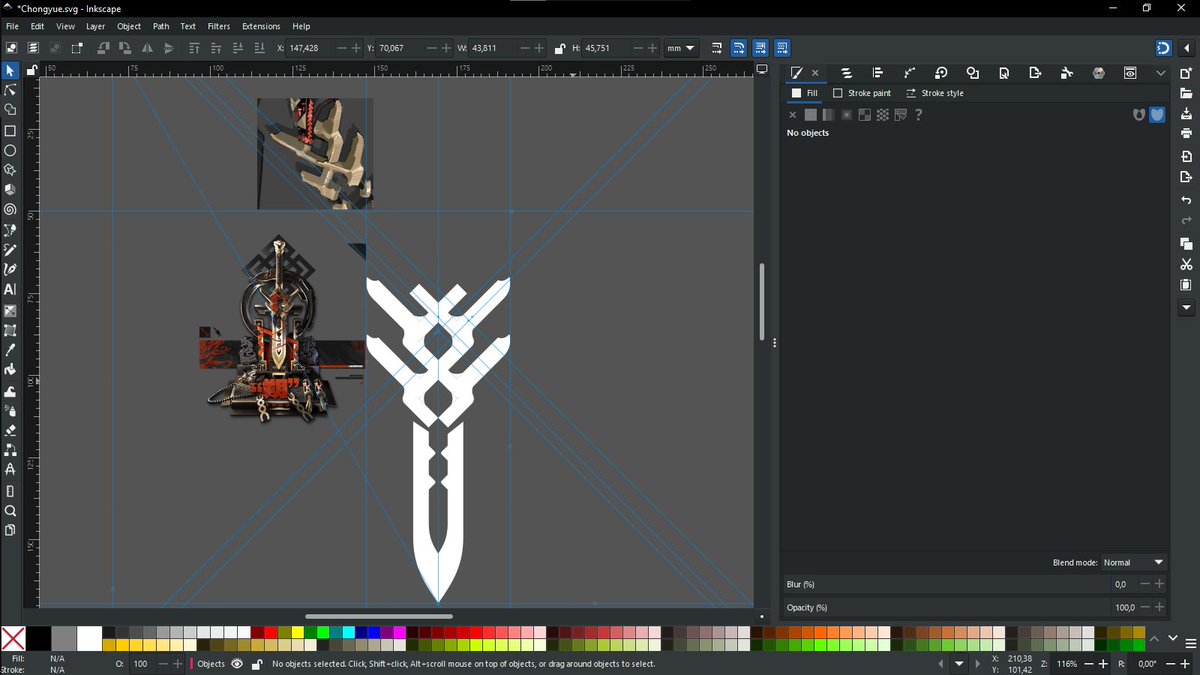Image resolution: width=1200 pixels, height=675 pixels.
Task: Select the red palette swatch
Action: 270,633
